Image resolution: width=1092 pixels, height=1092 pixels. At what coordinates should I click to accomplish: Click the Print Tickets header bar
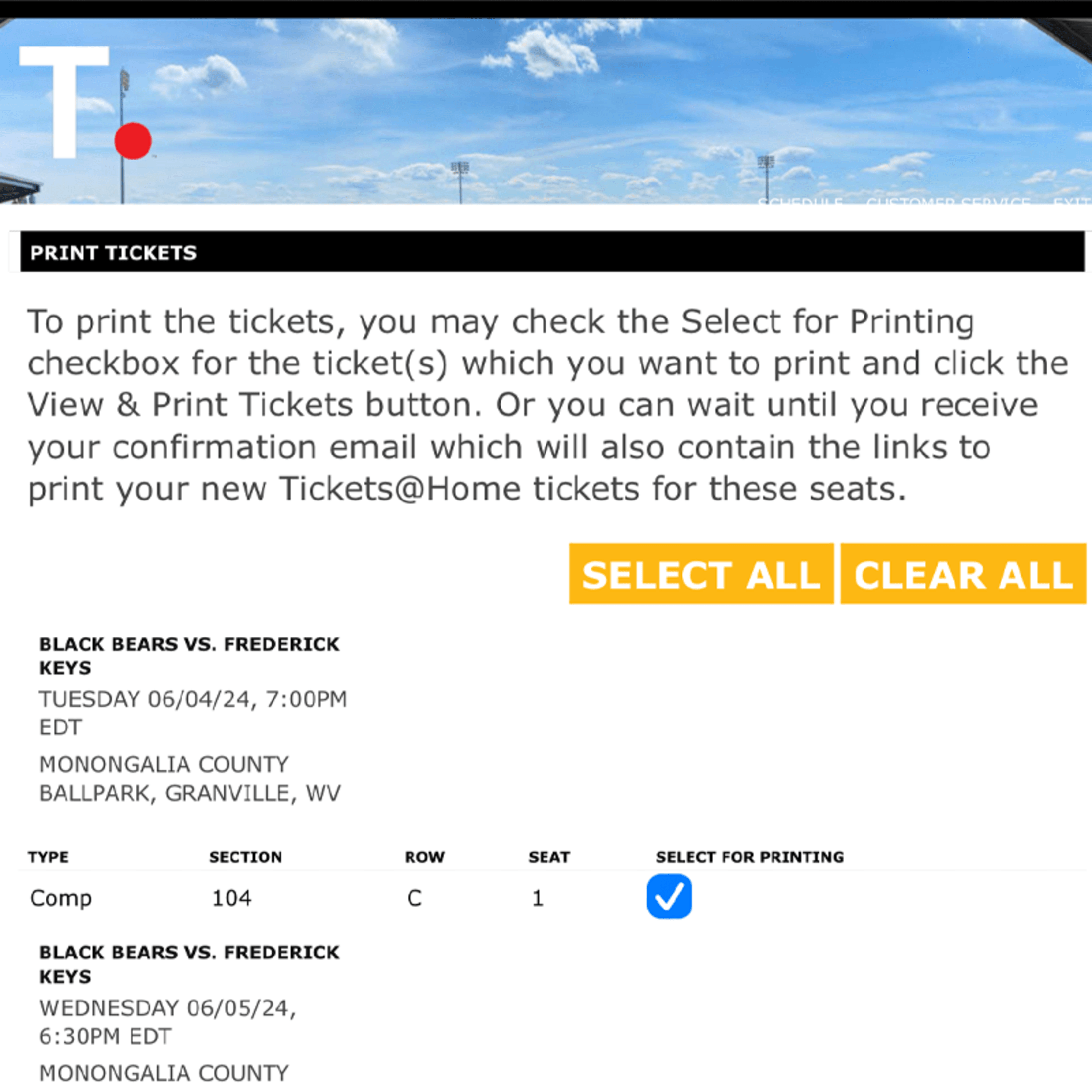click(x=551, y=252)
